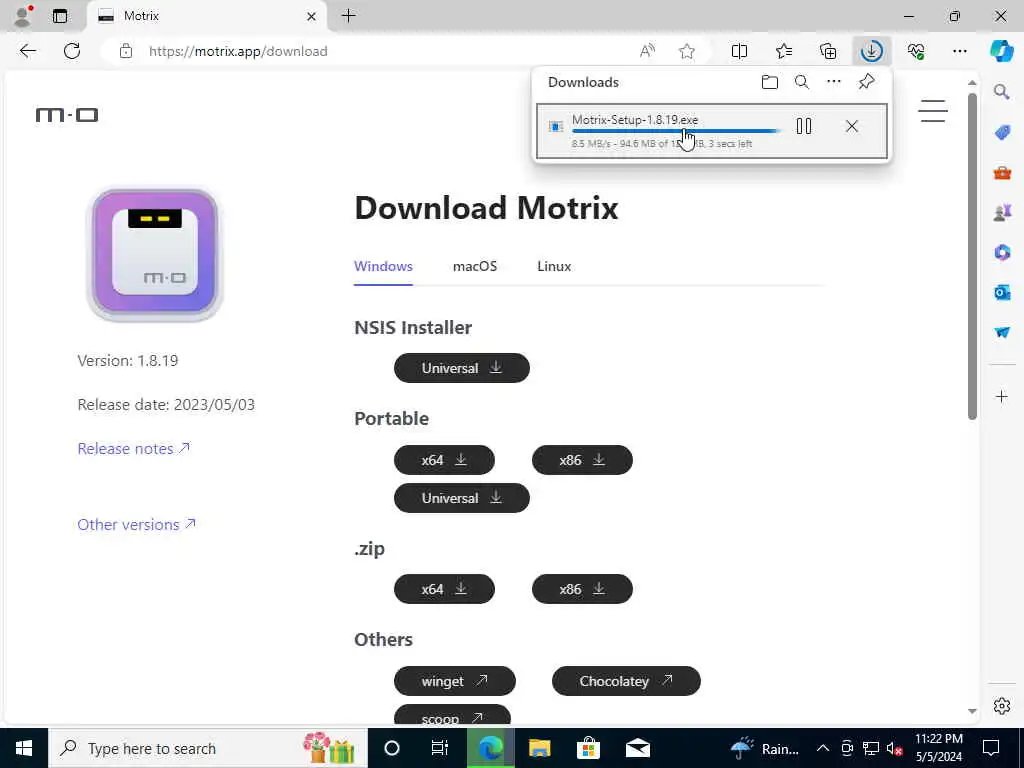Open the notifications center icon
Image resolution: width=1024 pixels, height=768 pixels.
pyautogui.click(x=991, y=748)
